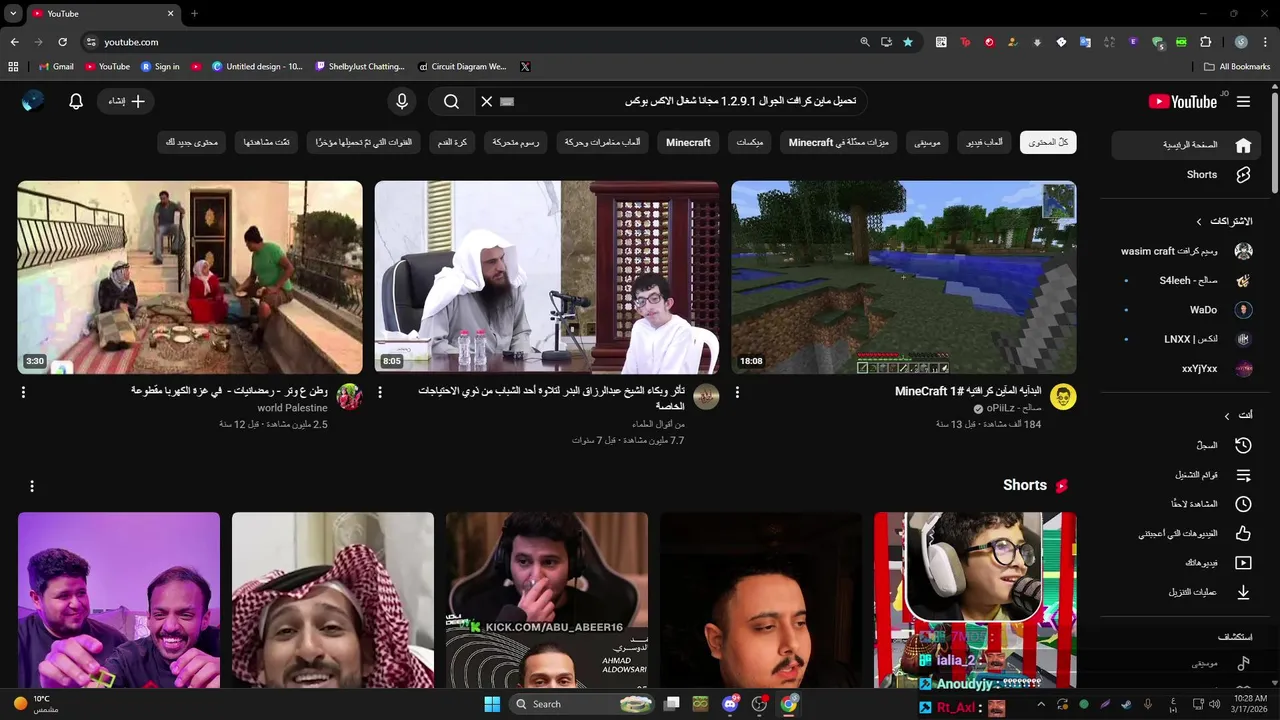Open the KICK.COM/ABU_ABEER16 short
Image resolution: width=1280 pixels, height=720 pixels.
pyautogui.click(x=547, y=600)
